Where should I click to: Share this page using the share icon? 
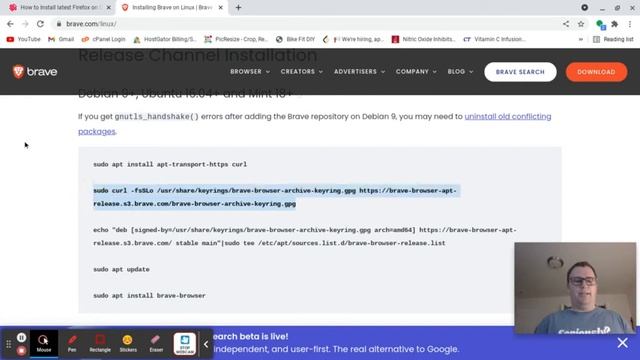coord(566,24)
